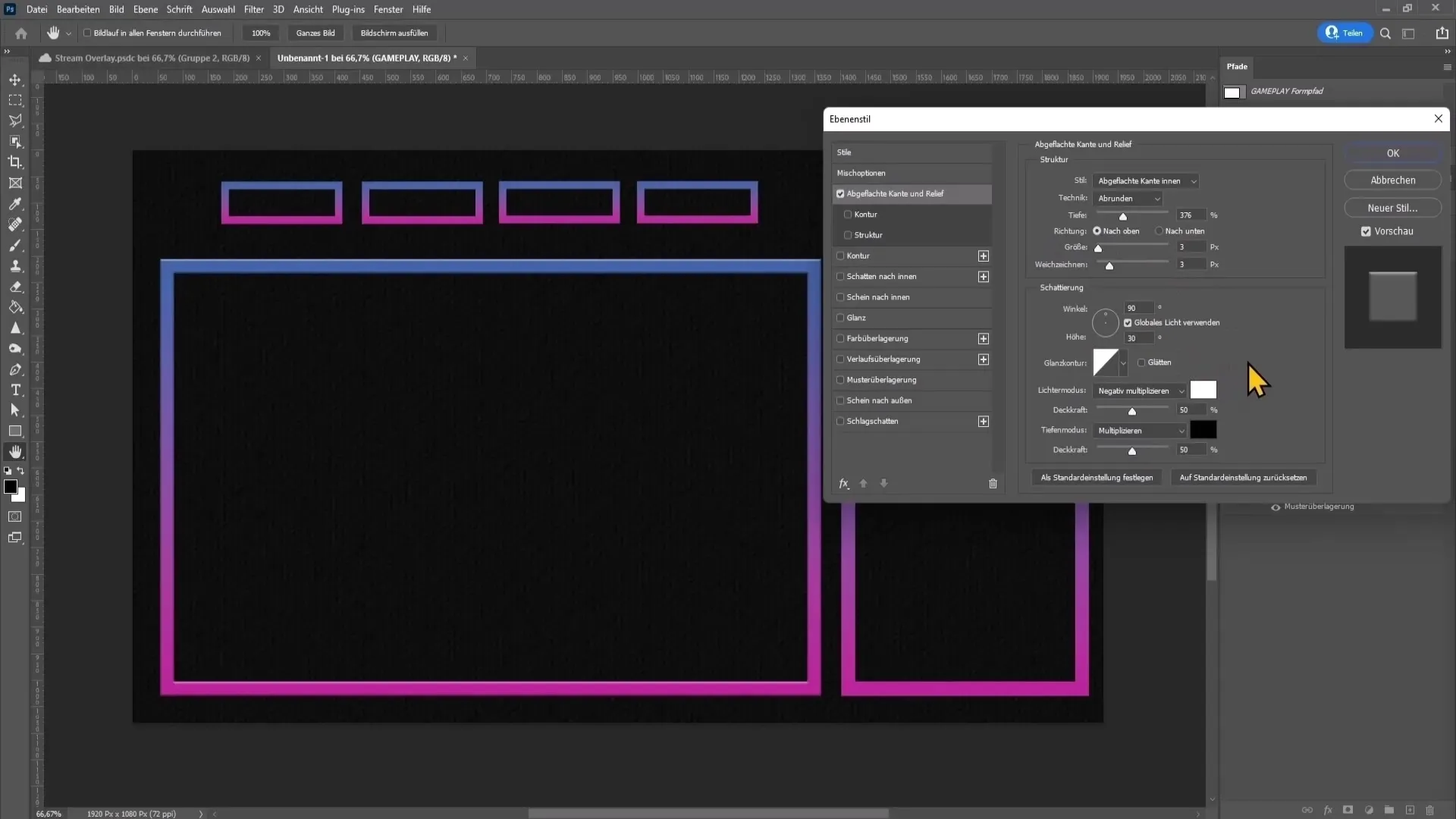The height and width of the screenshot is (819, 1456).
Task: Toggle Abgeflachte Kante und Relief checkbox
Action: point(840,194)
